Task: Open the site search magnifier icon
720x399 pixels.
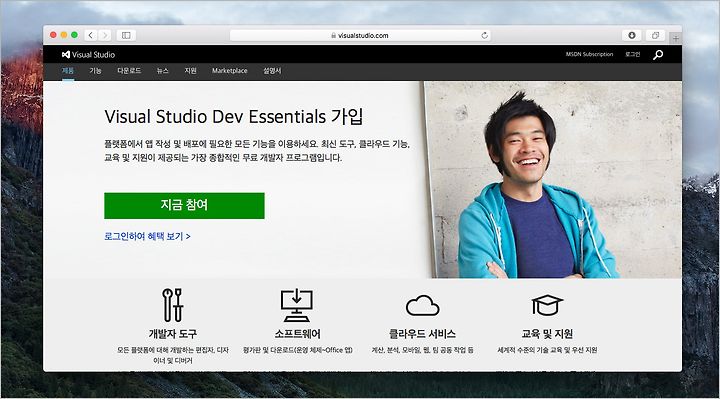Action: [x=658, y=55]
